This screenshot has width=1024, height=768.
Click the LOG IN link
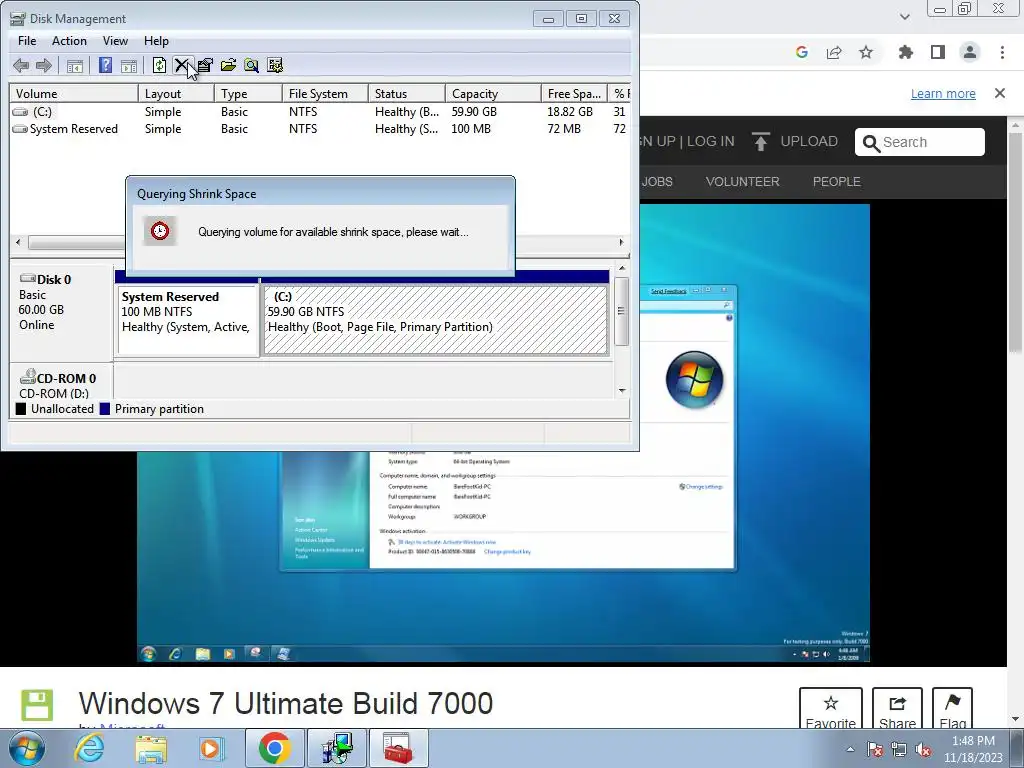(x=711, y=141)
